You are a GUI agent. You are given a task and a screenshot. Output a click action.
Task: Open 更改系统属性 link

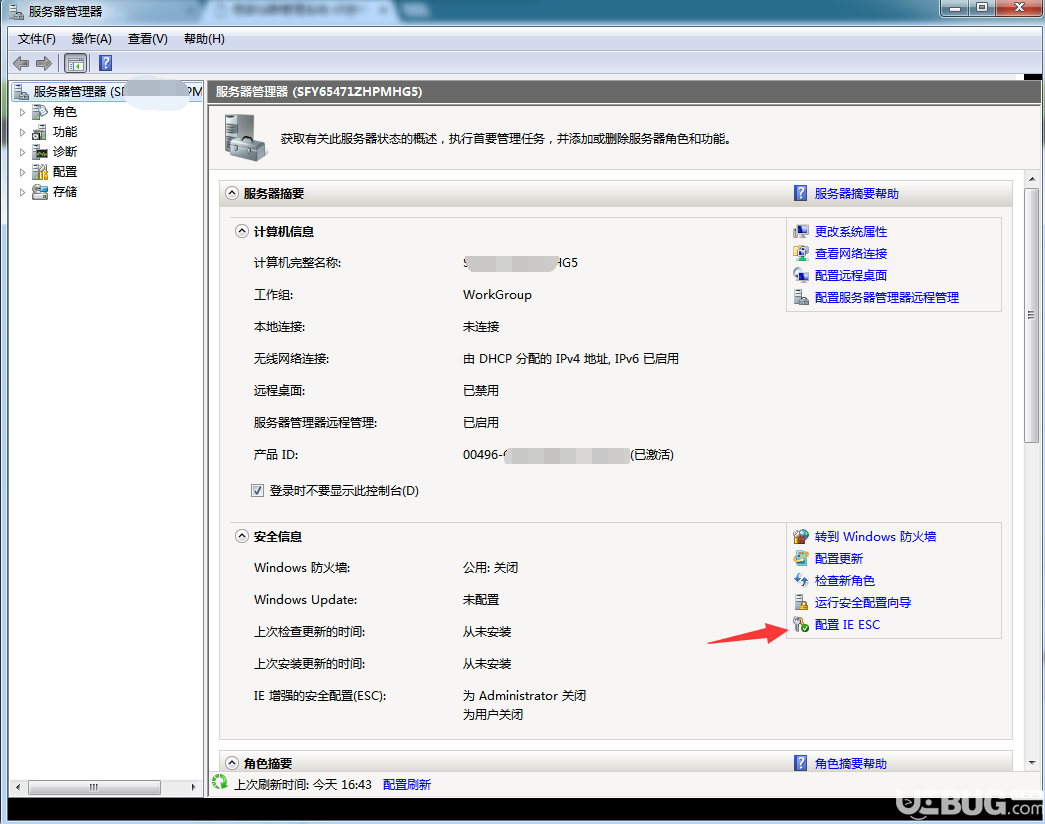coord(851,231)
